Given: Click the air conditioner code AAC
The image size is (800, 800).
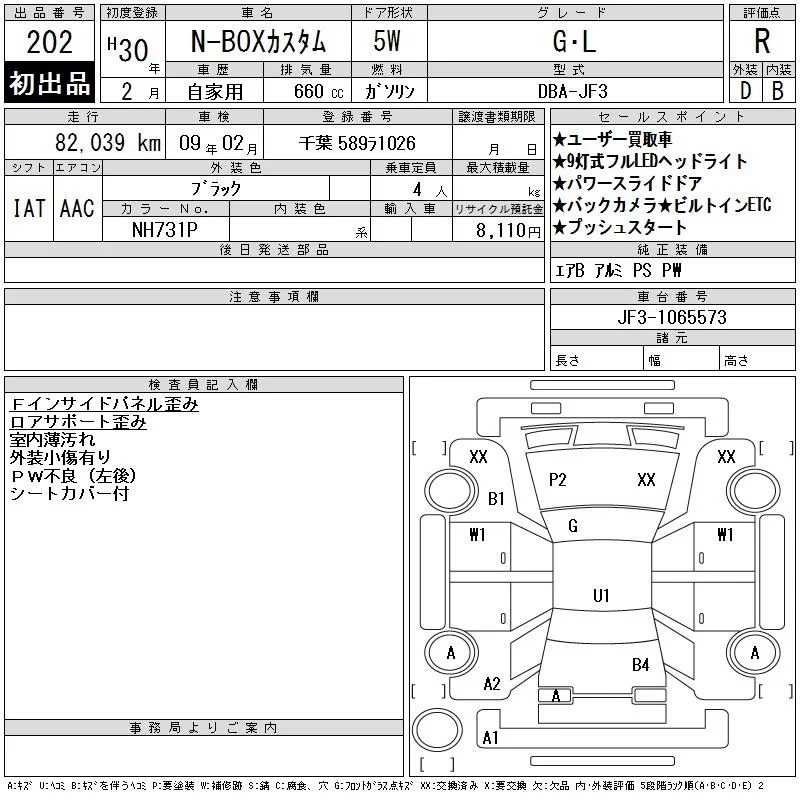Looking at the screenshot, I should coord(77,208).
